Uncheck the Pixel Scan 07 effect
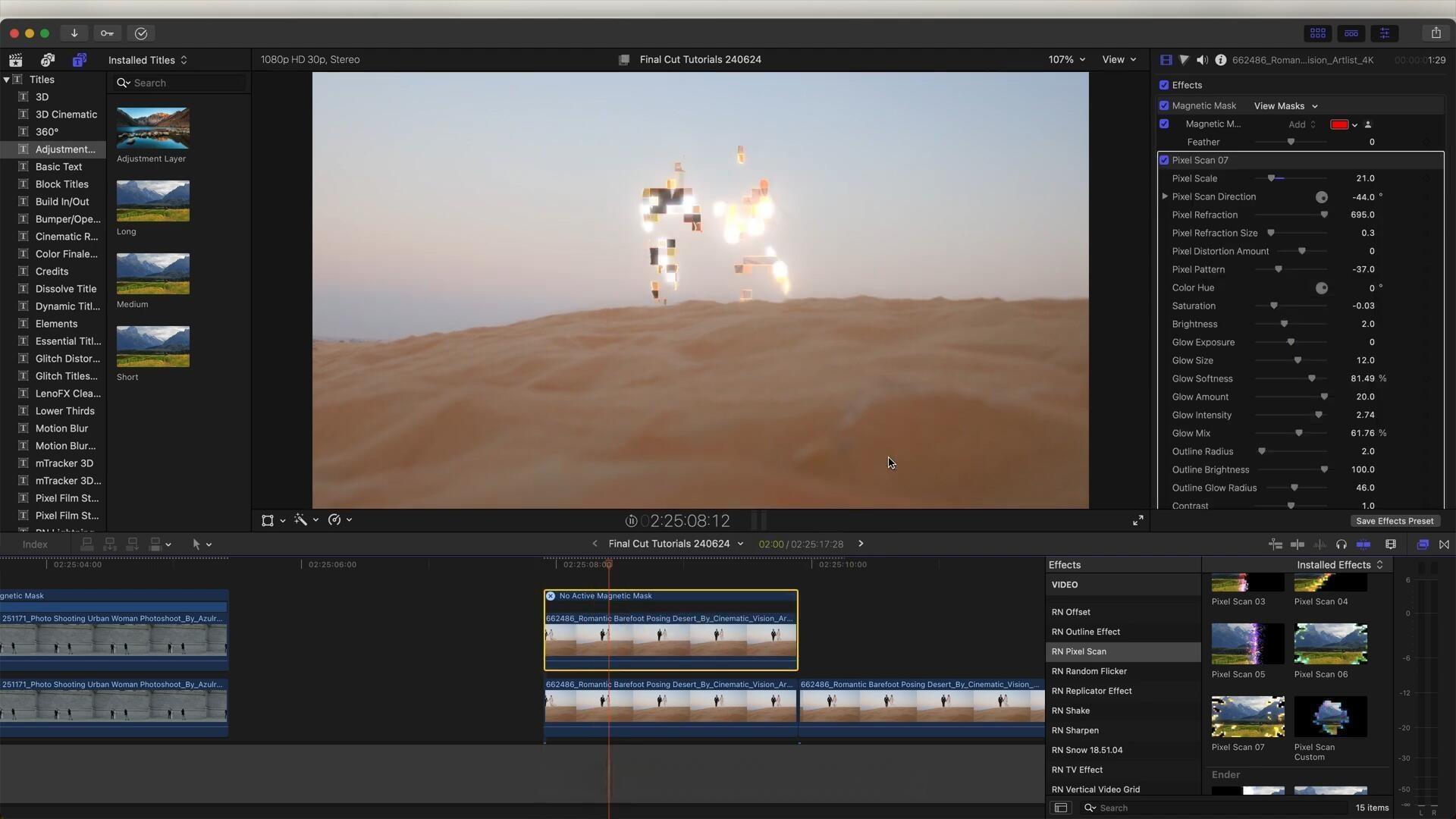 point(1165,160)
